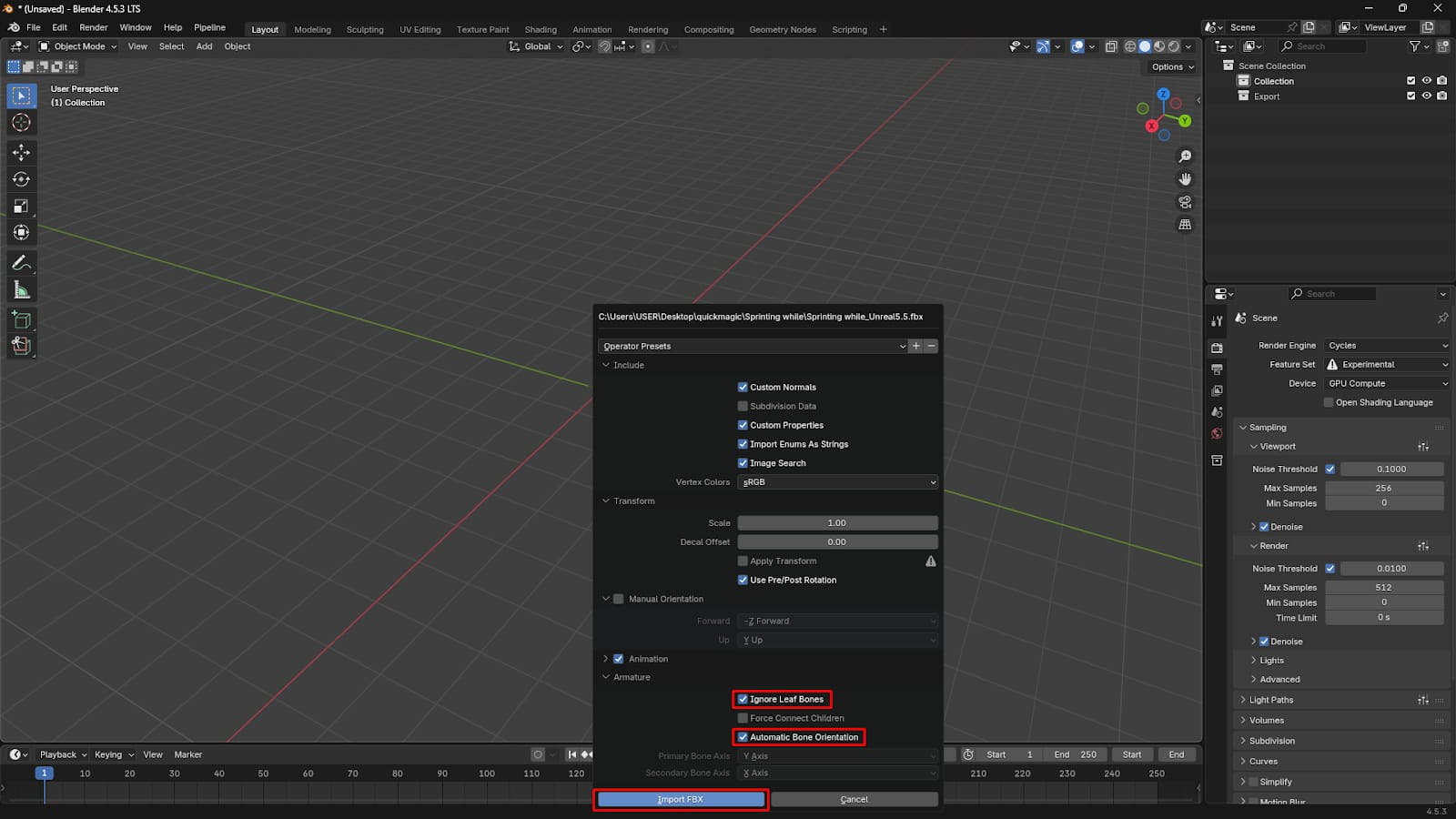Click the Scale value slider field
This screenshot has height=819, width=1456.
click(837, 523)
